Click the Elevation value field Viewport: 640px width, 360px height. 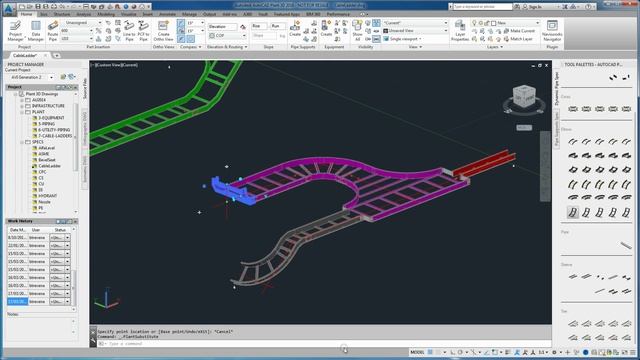222,27
